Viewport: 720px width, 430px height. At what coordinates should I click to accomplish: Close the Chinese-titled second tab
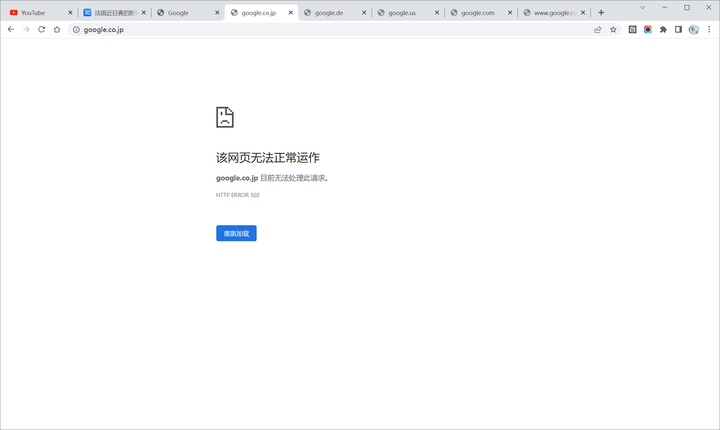[x=144, y=13]
